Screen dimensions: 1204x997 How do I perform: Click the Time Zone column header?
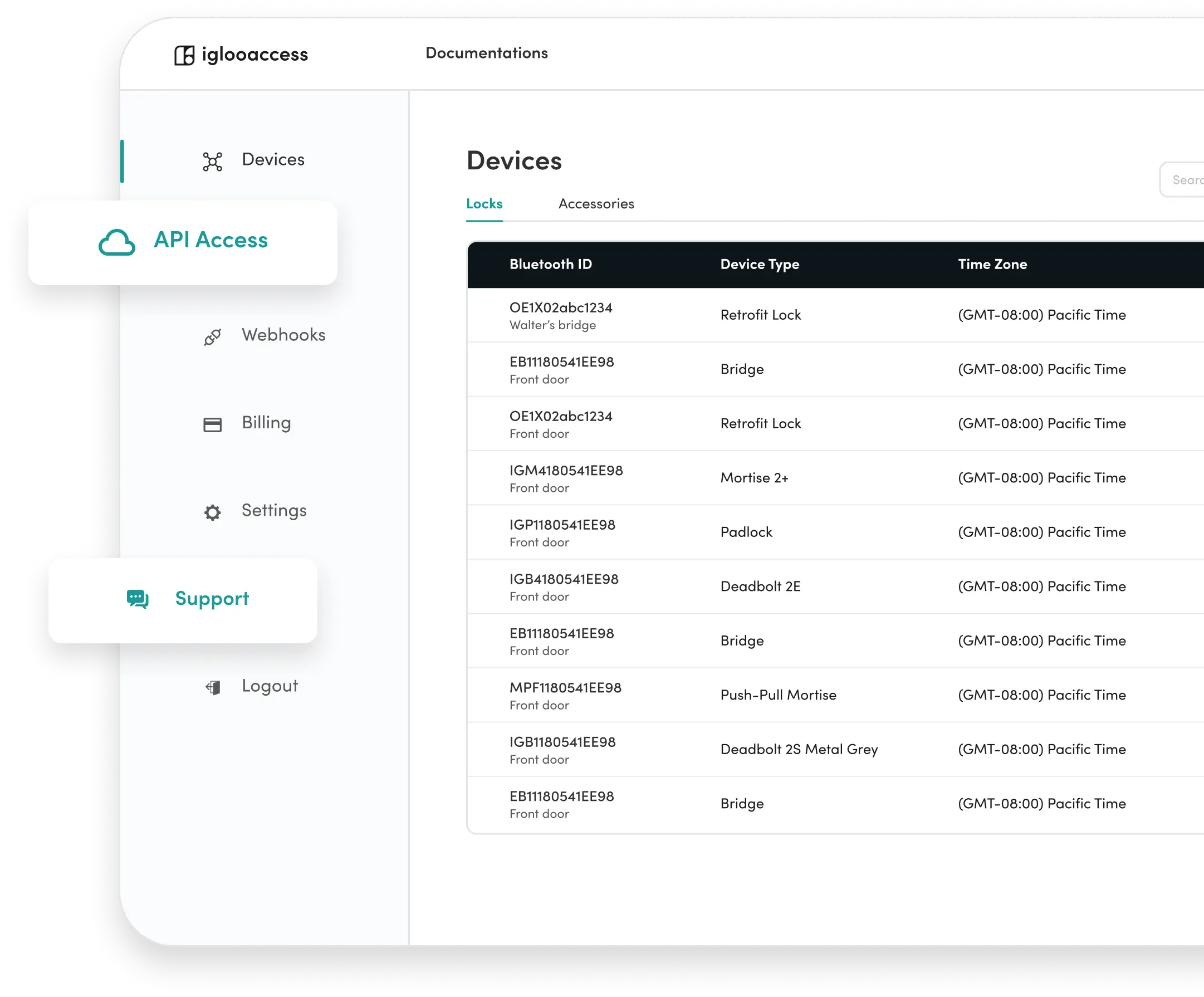[x=992, y=265]
